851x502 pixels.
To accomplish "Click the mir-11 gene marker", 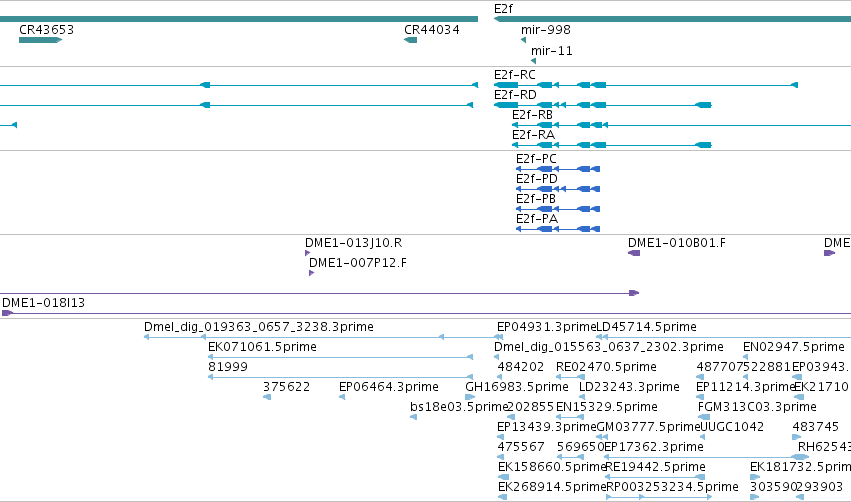I will click(534, 61).
